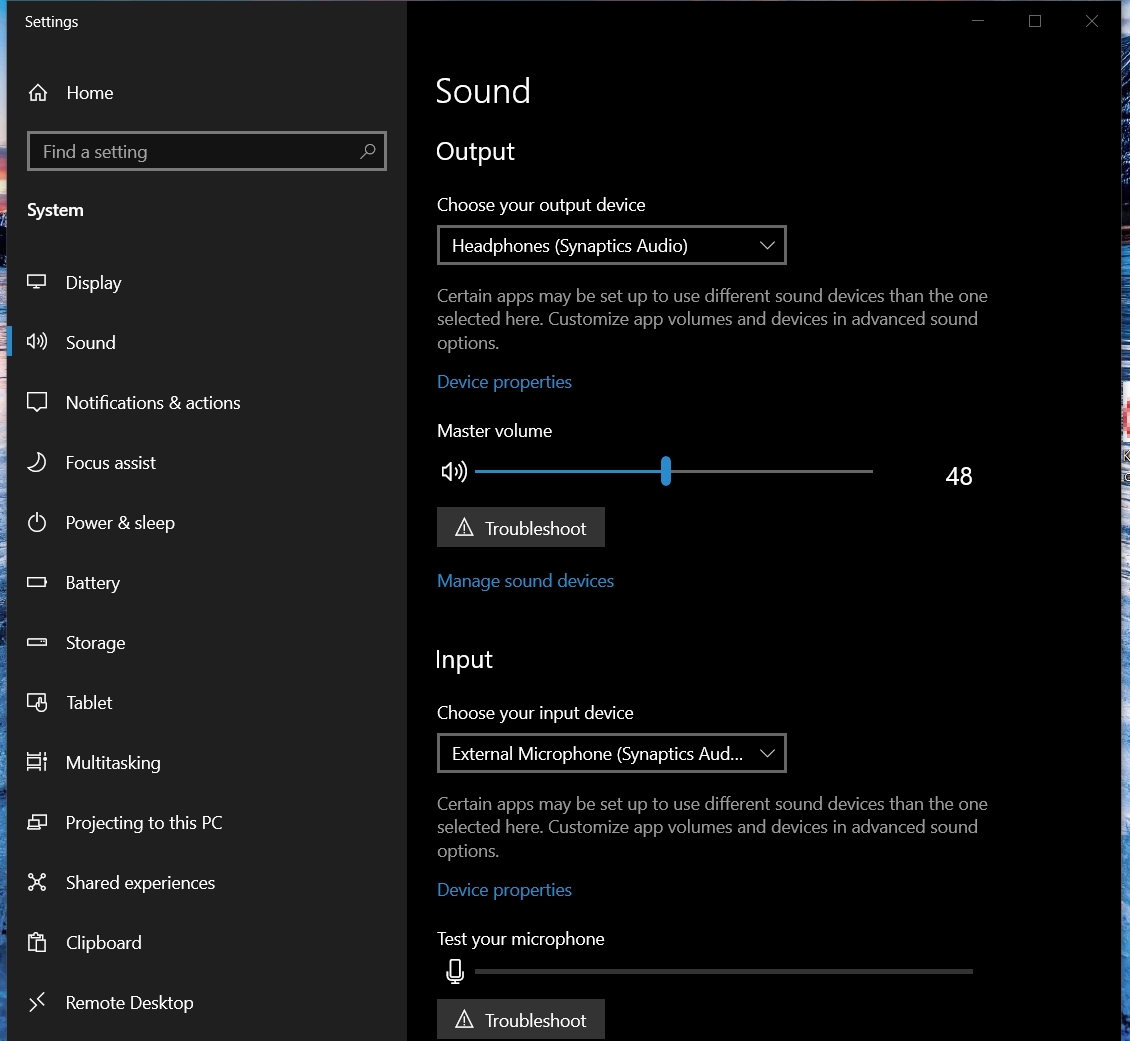Click the Display monitor icon
The image size is (1130, 1041).
[37, 283]
